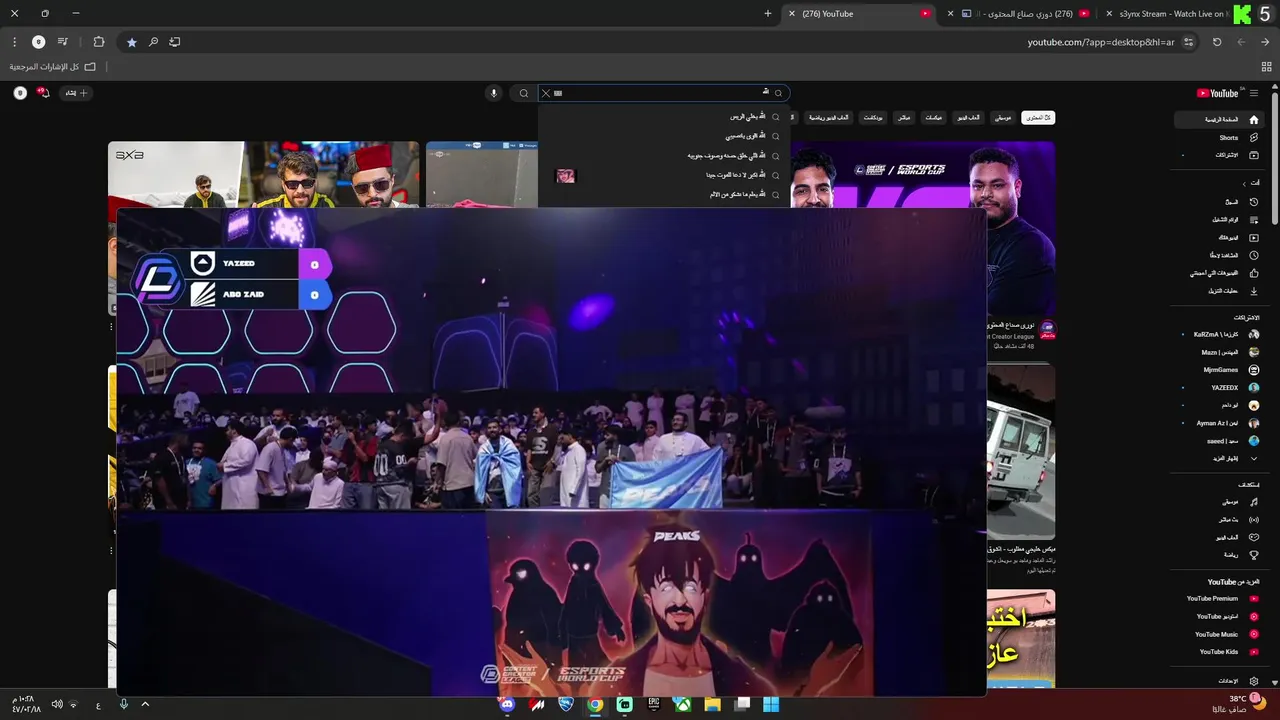The image size is (1280, 720).
Task: Open saeed channel subscription
Action: tap(1219, 441)
